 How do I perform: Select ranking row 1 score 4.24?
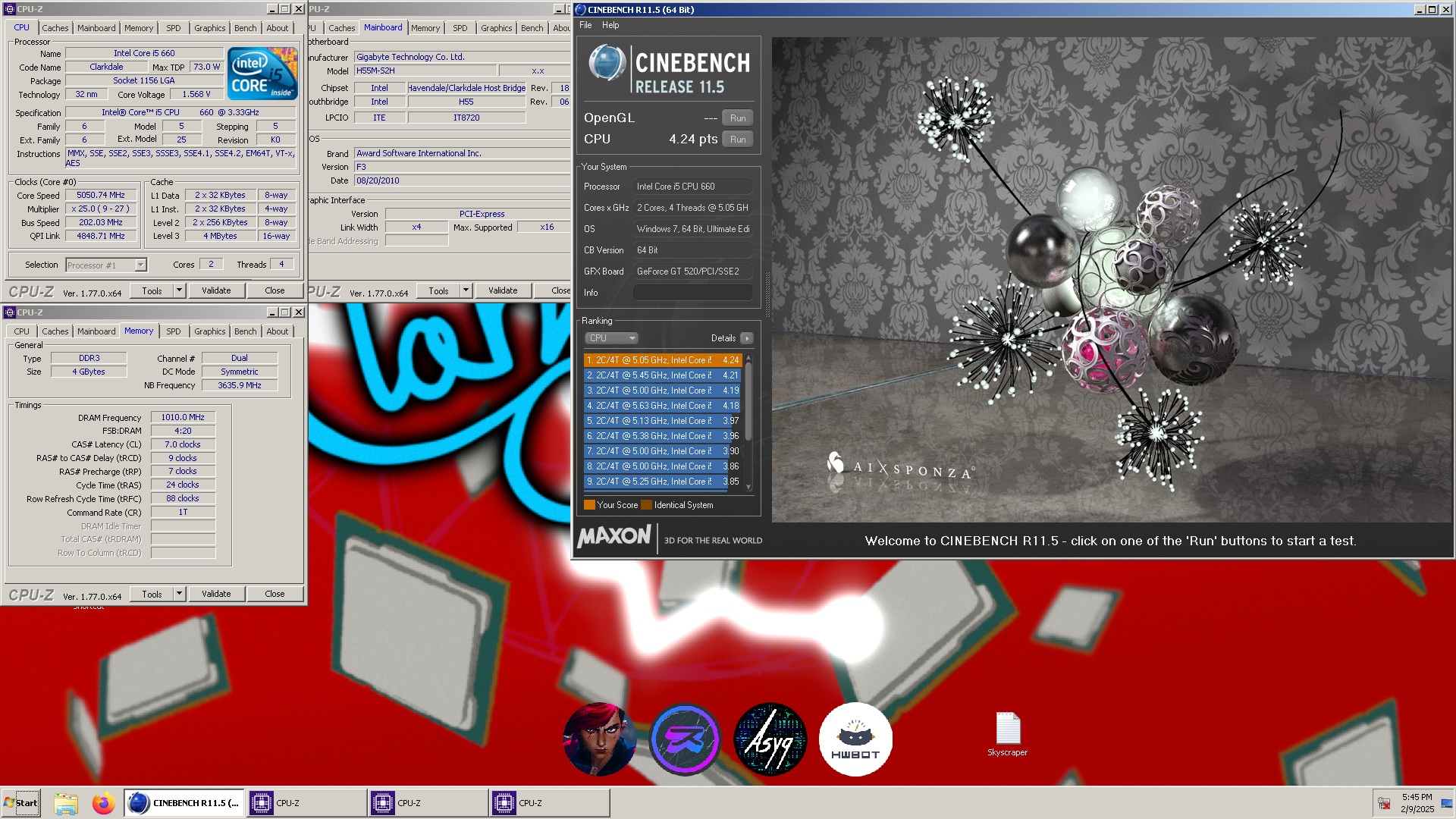coord(662,360)
